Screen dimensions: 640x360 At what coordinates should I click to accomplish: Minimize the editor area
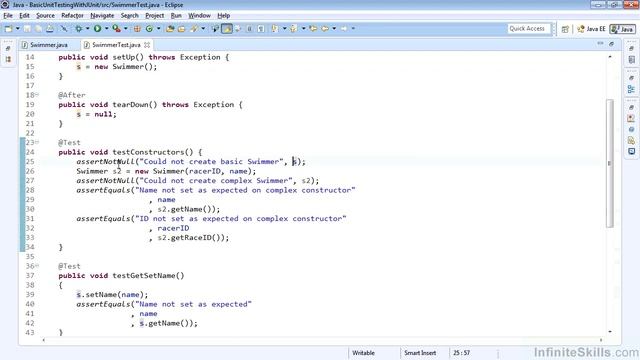point(600,44)
